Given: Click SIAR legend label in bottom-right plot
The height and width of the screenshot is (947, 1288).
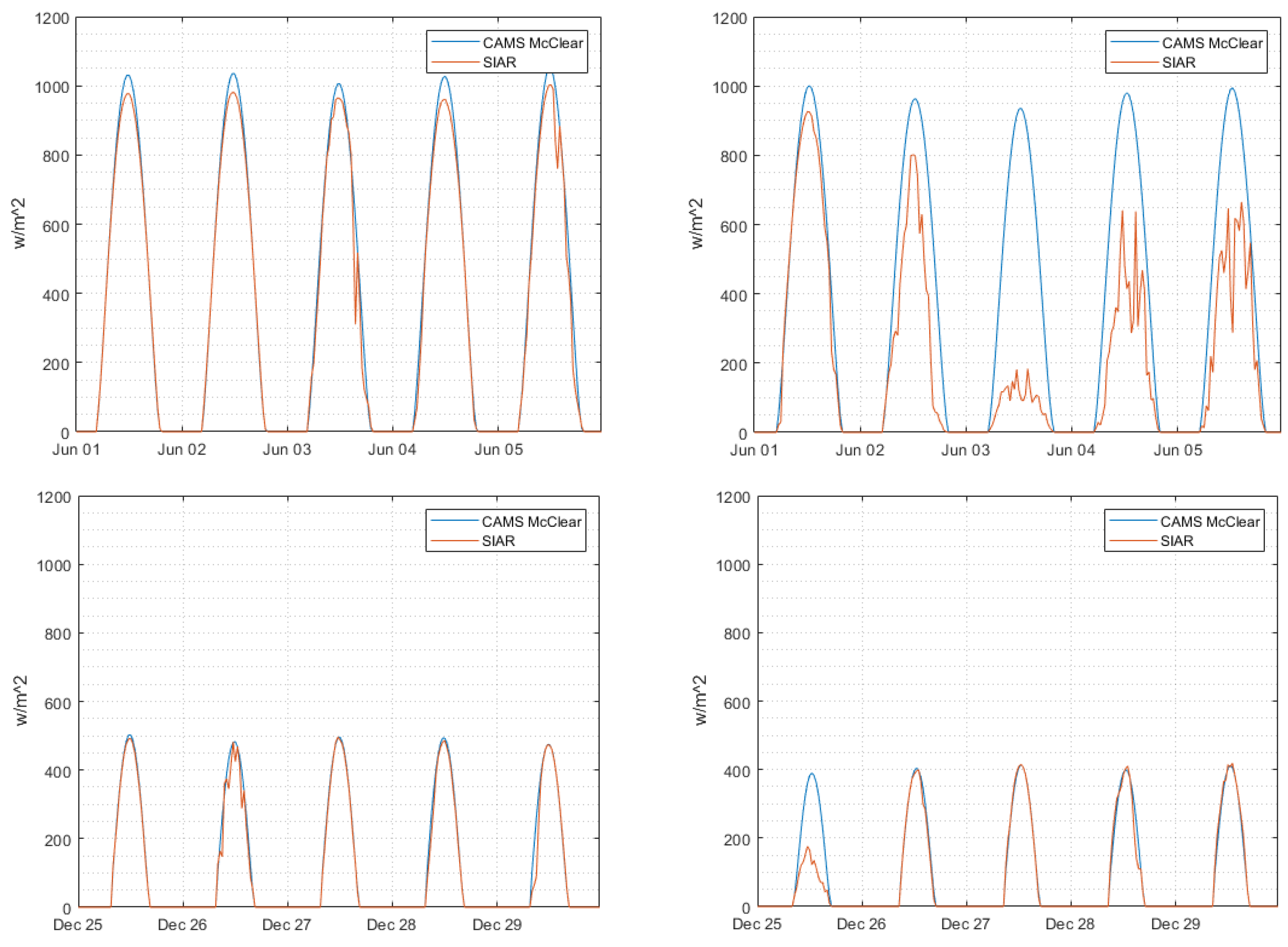Looking at the screenshot, I should point(1176,541).
